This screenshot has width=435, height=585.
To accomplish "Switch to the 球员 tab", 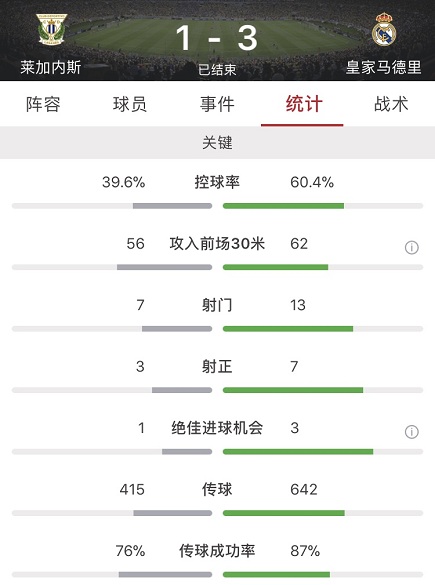I will (130, 104).
